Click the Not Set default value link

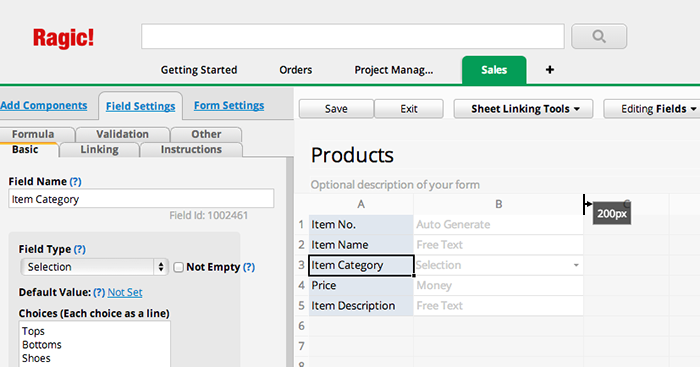point(125,292)
